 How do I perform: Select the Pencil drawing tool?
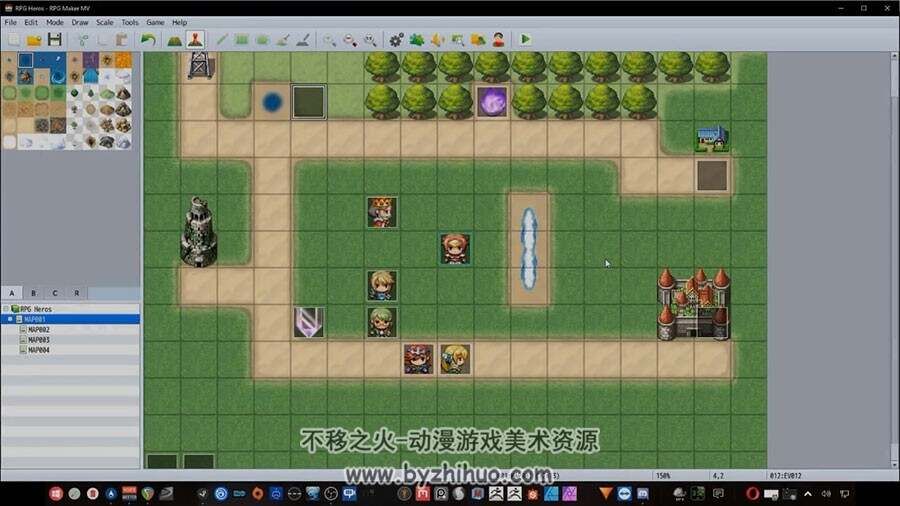pos(222,40)
